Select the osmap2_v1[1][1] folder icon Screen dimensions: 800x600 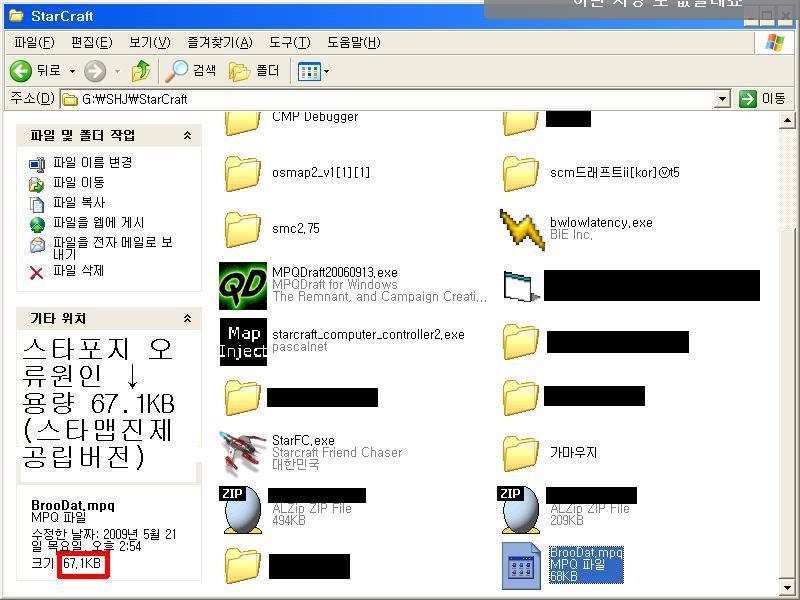[242, 173]
